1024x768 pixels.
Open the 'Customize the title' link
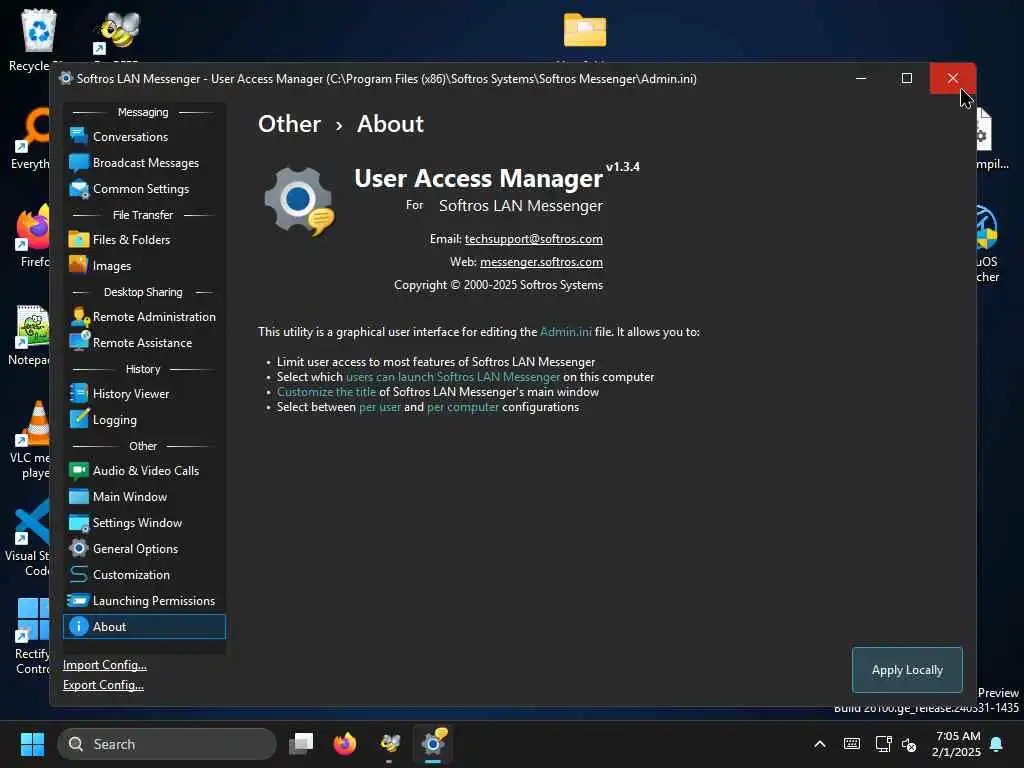[327, 392]
